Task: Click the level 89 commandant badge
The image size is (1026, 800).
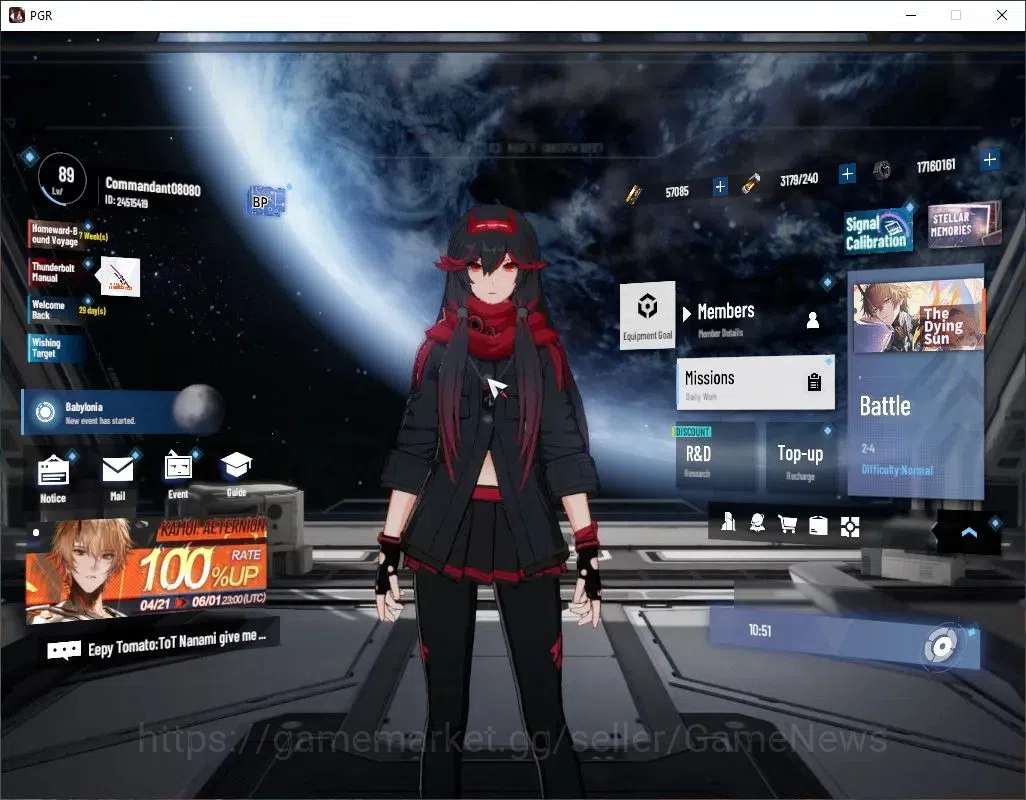Action: coord(62,180)
